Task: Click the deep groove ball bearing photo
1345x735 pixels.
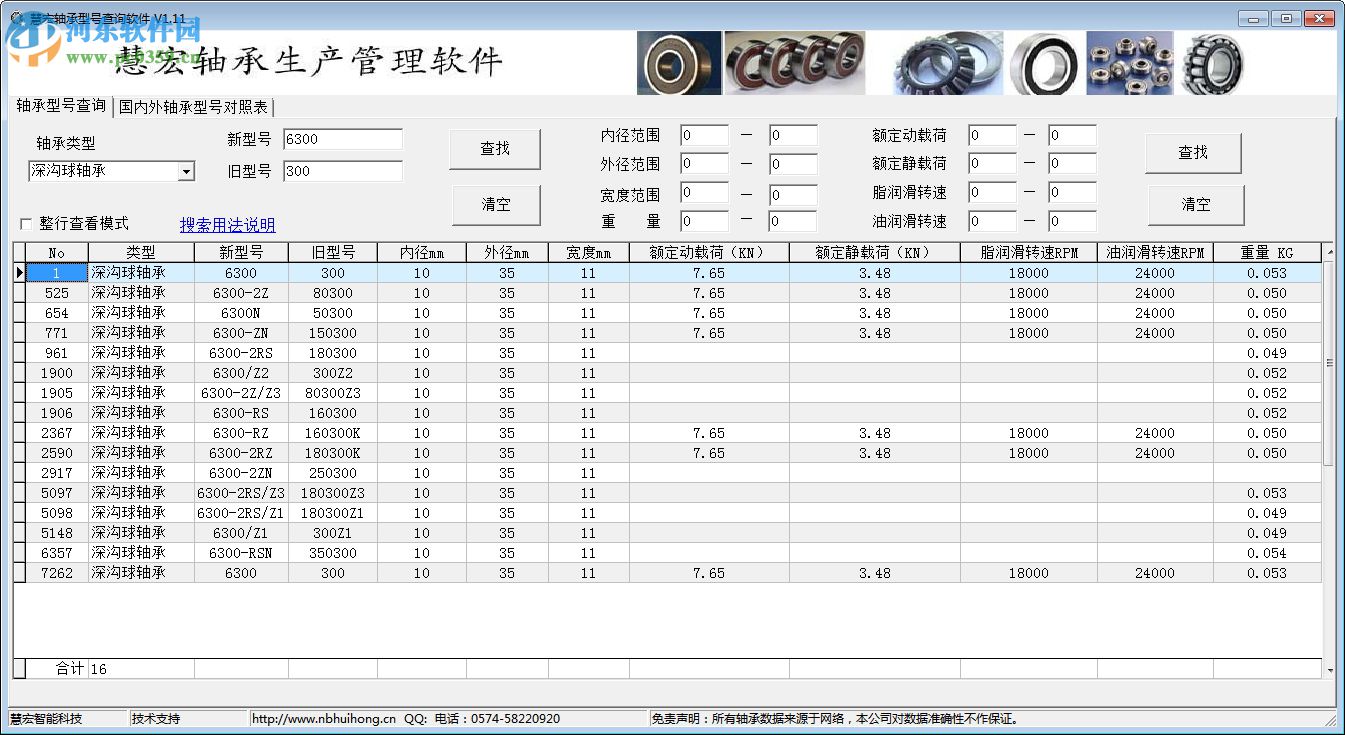Action: click(x=679, y=62)
